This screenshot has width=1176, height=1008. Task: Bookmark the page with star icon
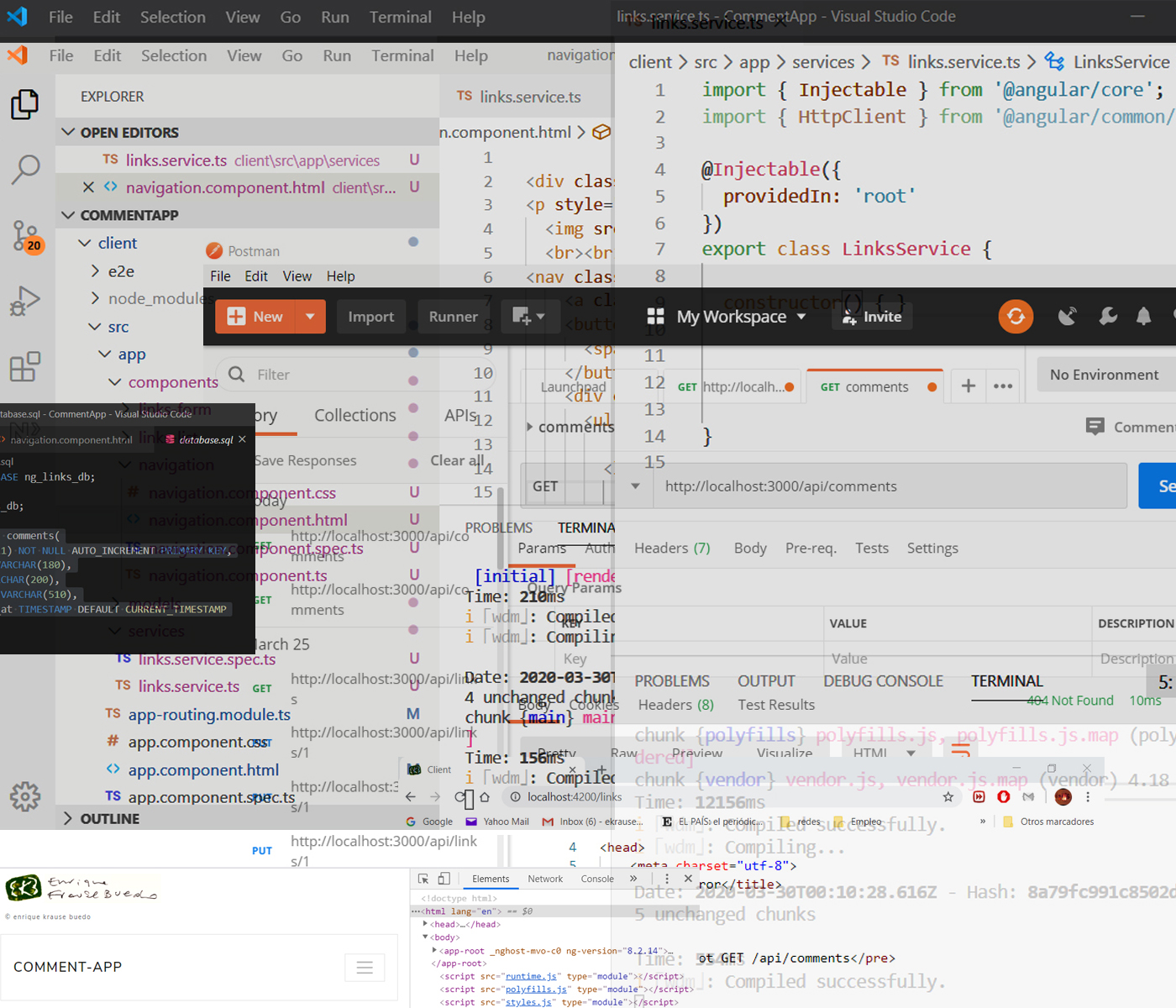click(x=948, y=797)
